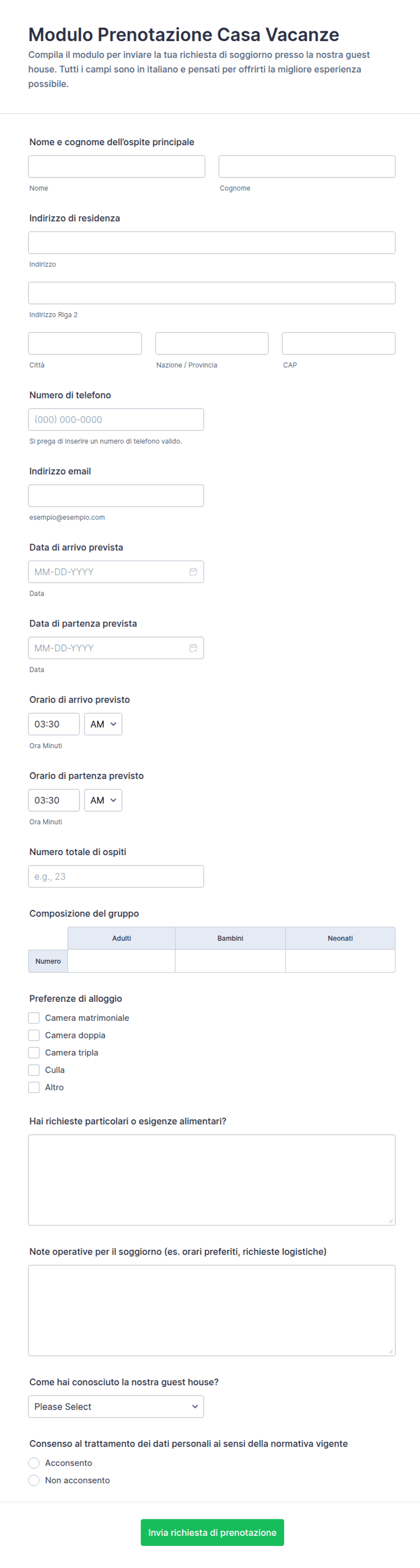The image size is (420, 1568).
Task: Click into the Cognome field
Action: pyautogui.click(x=307, y=166)
